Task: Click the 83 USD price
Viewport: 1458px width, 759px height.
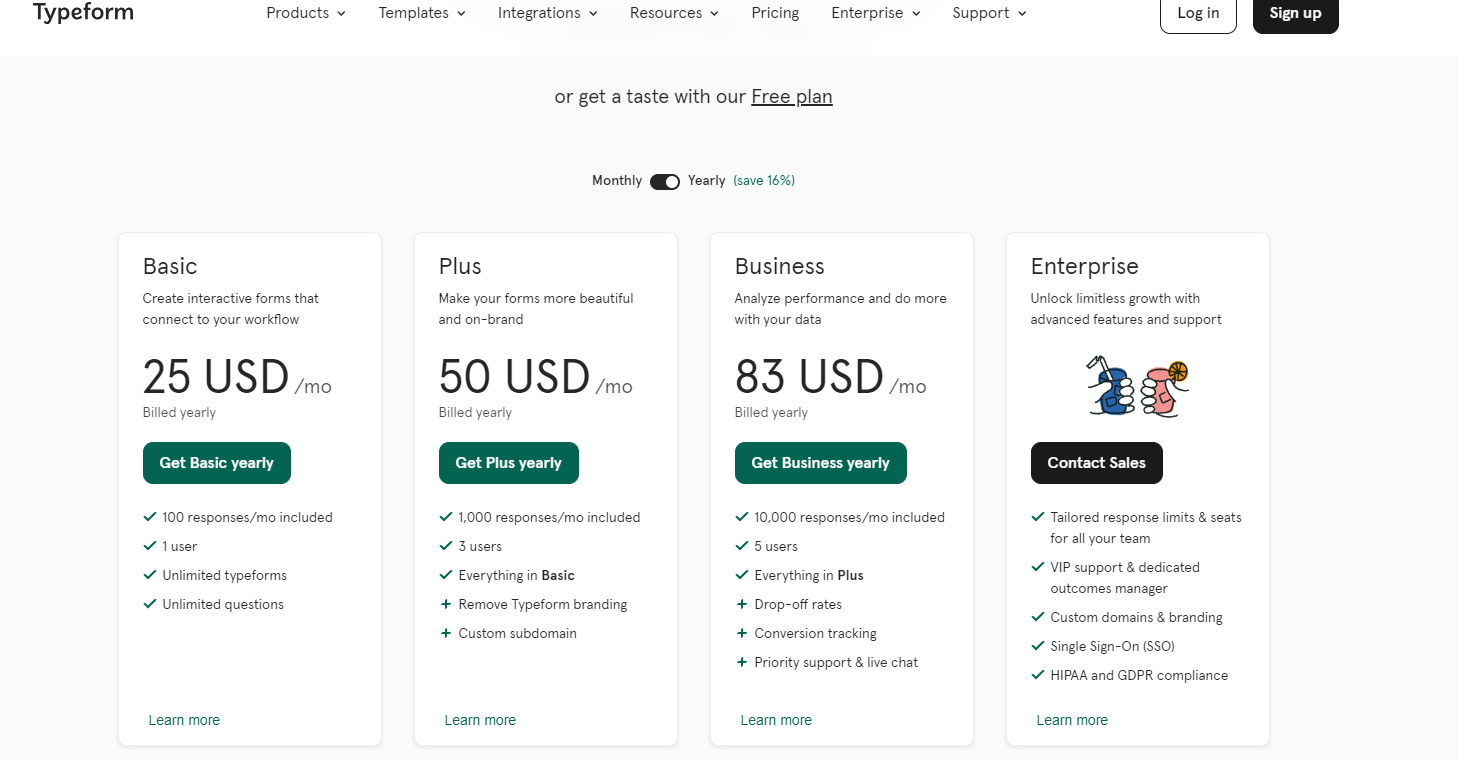Action: tap(809, 377)
